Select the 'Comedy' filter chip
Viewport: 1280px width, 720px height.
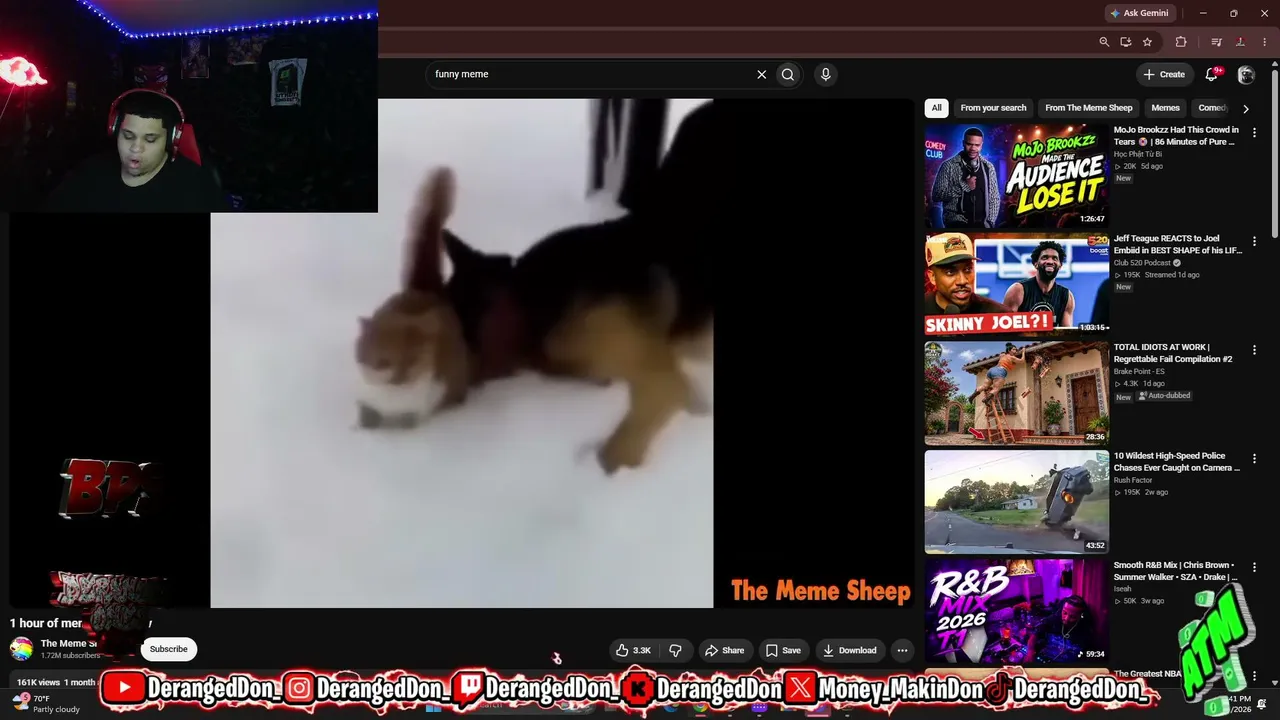click(1211, 108)
